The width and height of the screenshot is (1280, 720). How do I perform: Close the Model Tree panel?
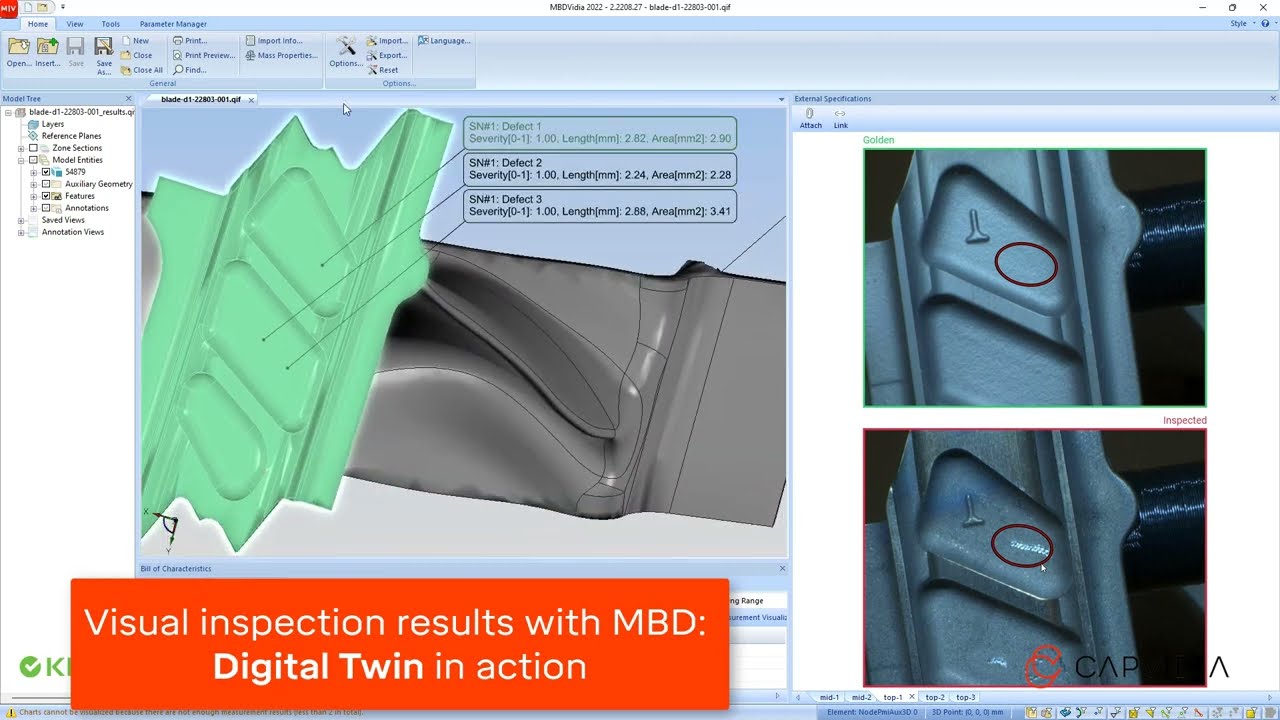click(x=128, y=98)
